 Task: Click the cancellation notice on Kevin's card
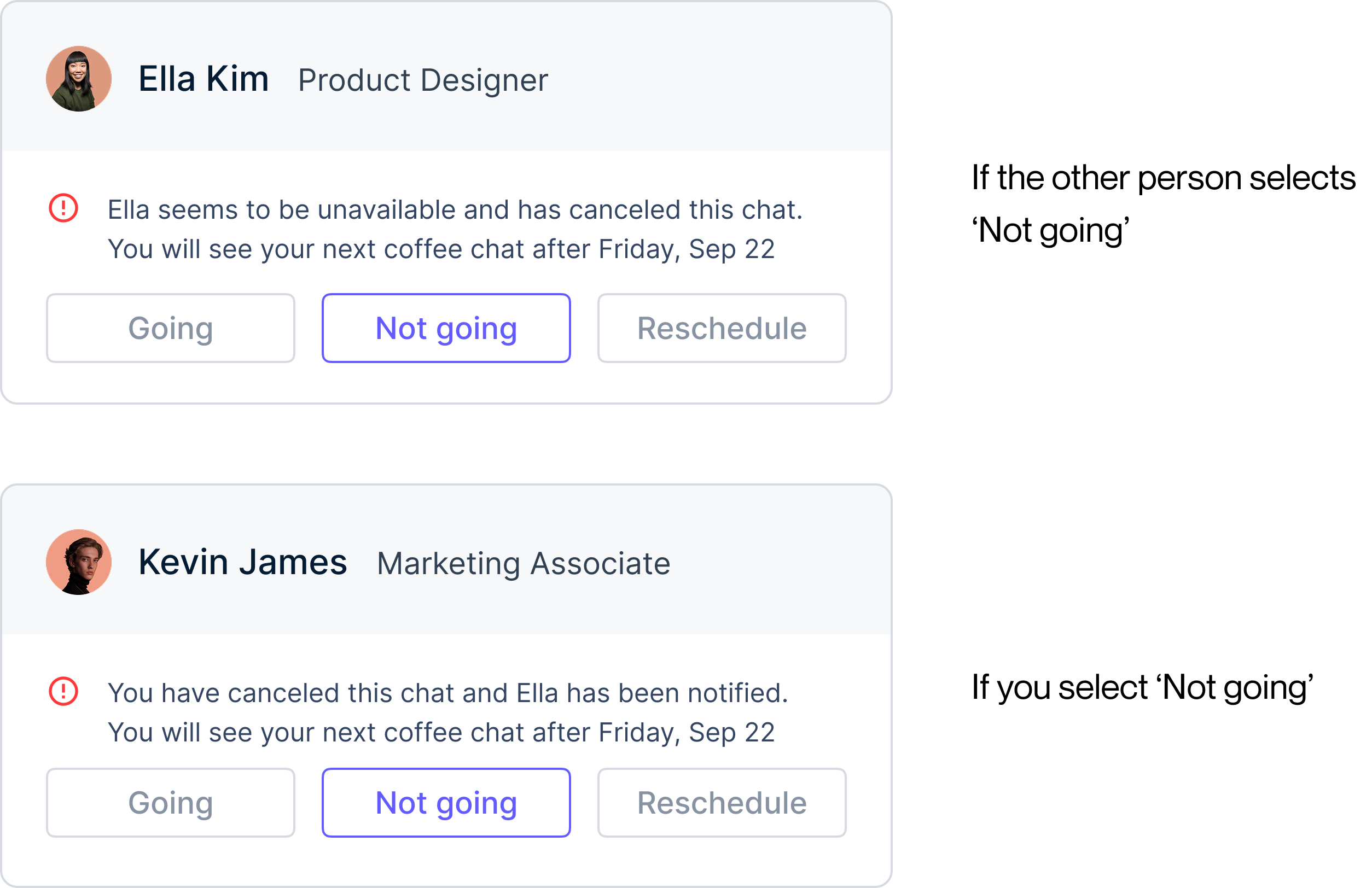pos(448,693)
